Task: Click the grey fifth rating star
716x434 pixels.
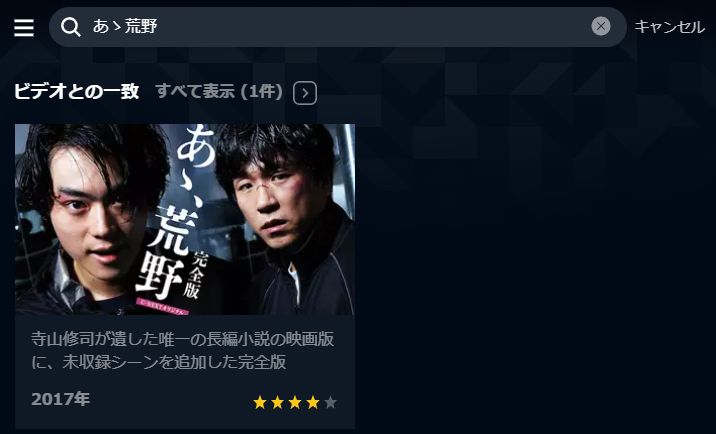Action: [x=330, y=402]
